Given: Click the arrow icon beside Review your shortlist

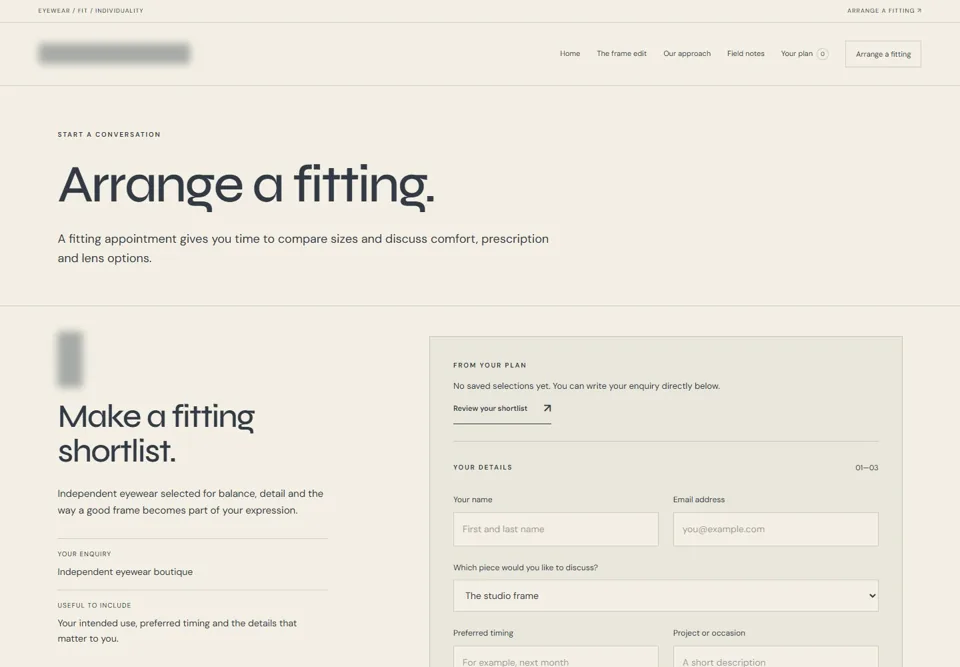Looking at the screenshot, I should pos(547,409).
